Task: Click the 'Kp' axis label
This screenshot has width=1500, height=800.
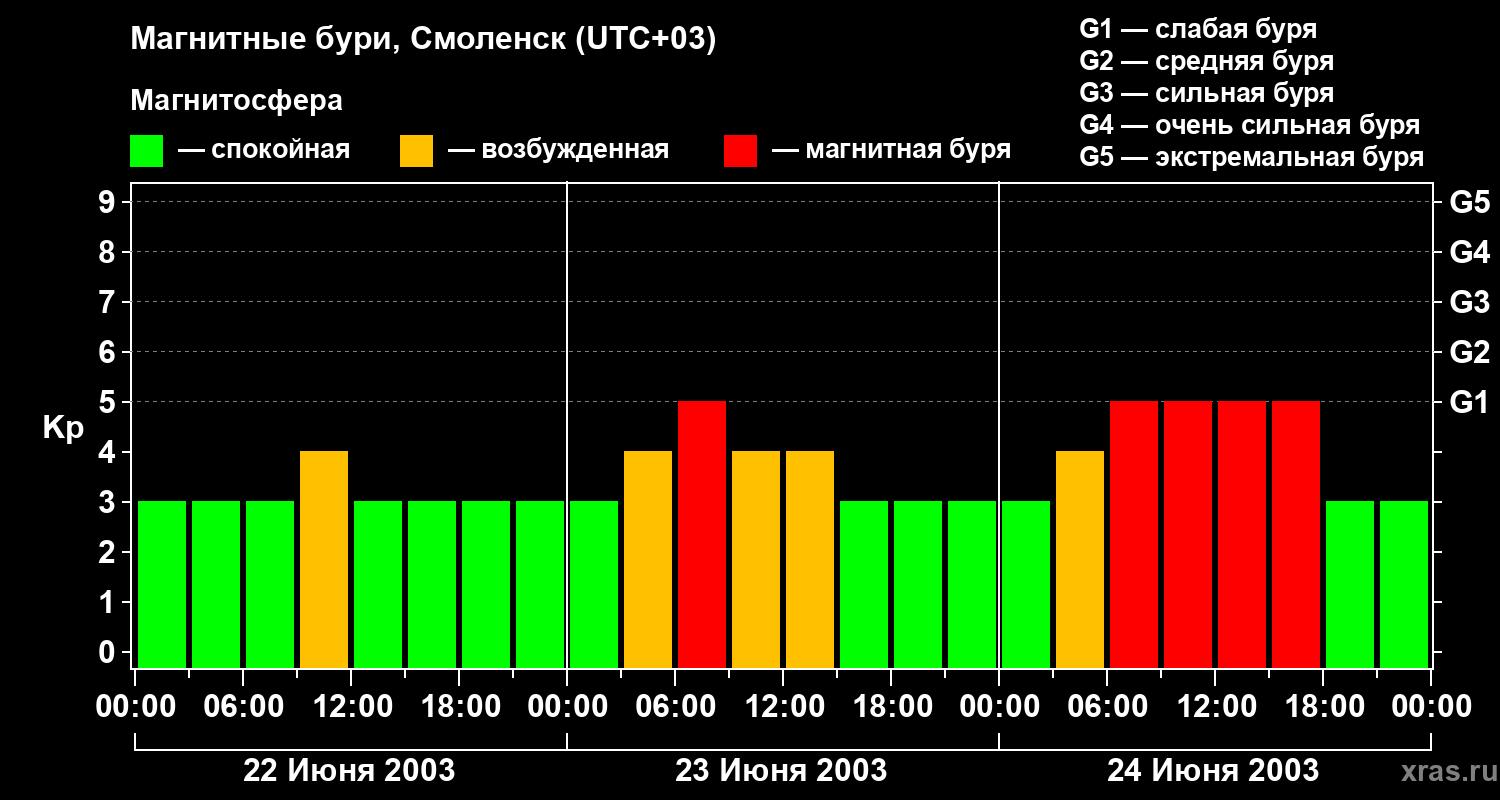Action: pyautogui.click(x=63, y=429)
